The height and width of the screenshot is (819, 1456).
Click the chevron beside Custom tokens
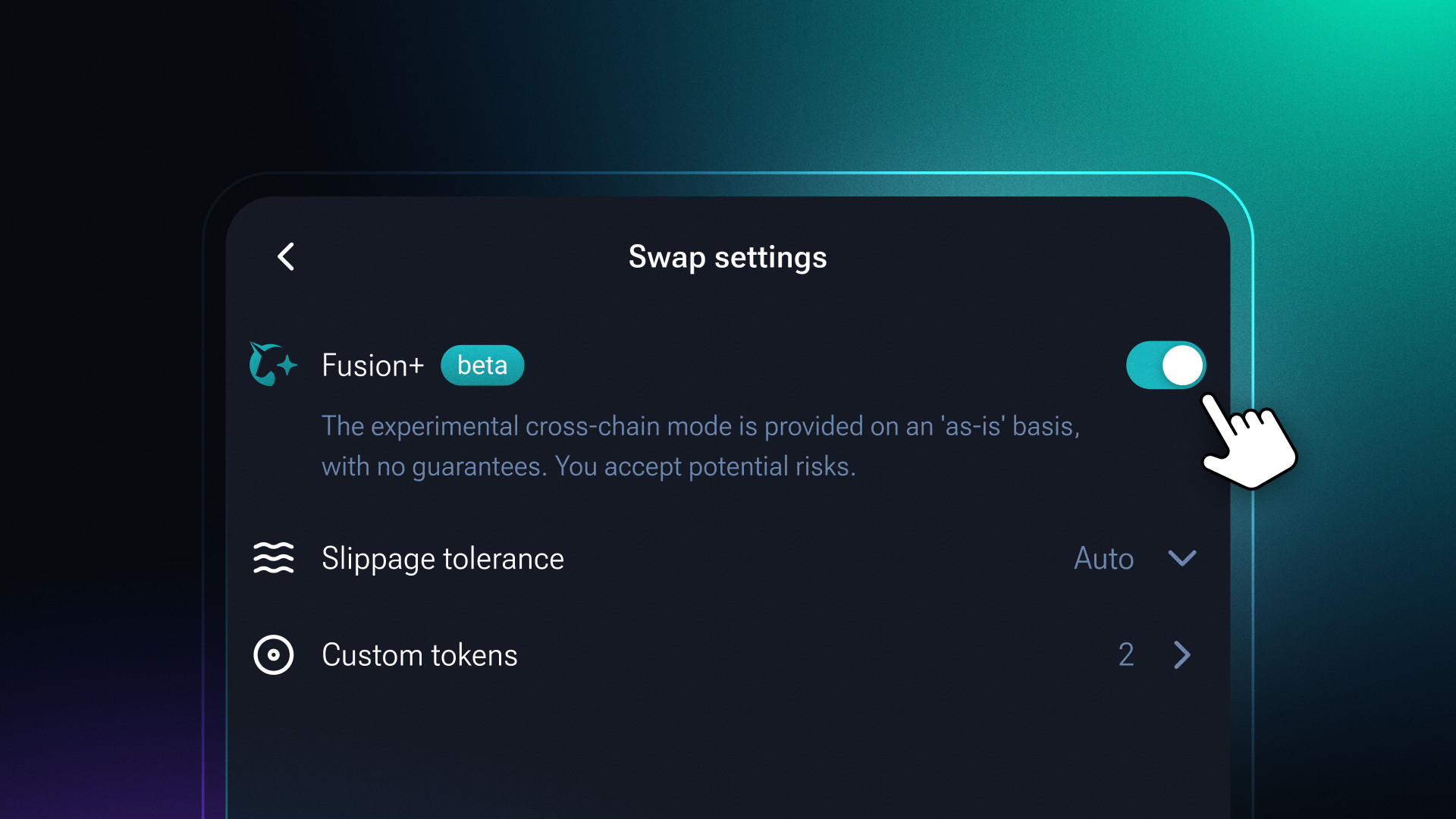point(1181,654)
